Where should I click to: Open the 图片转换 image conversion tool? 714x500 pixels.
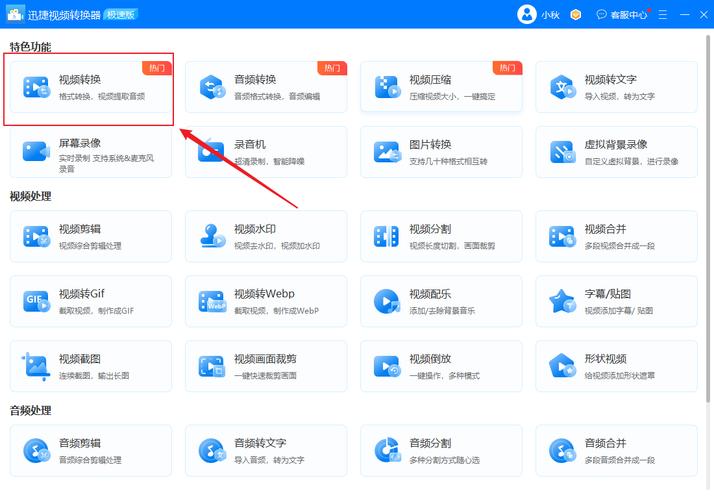point(440,151)
